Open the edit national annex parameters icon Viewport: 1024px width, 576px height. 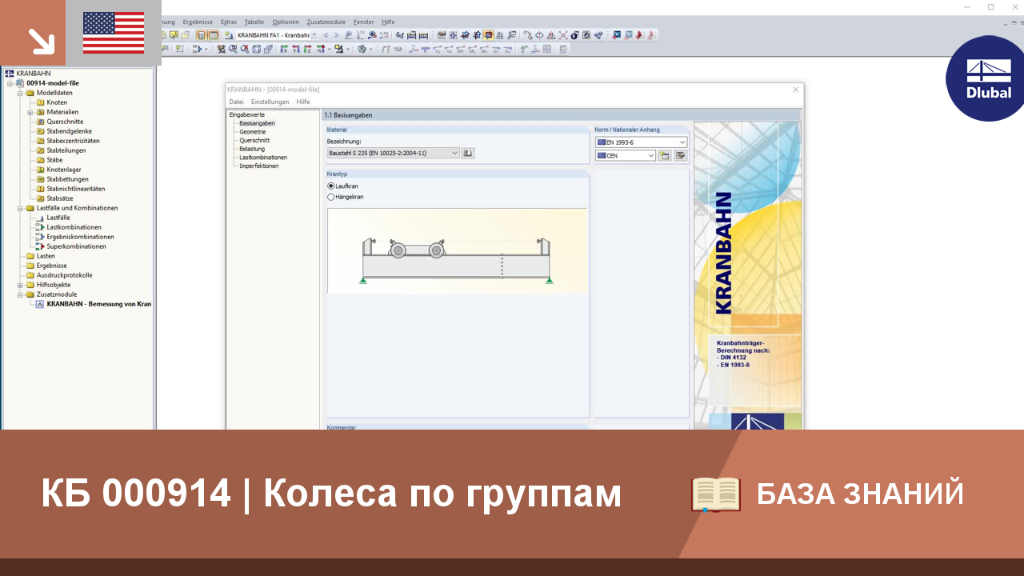(680, 156)
